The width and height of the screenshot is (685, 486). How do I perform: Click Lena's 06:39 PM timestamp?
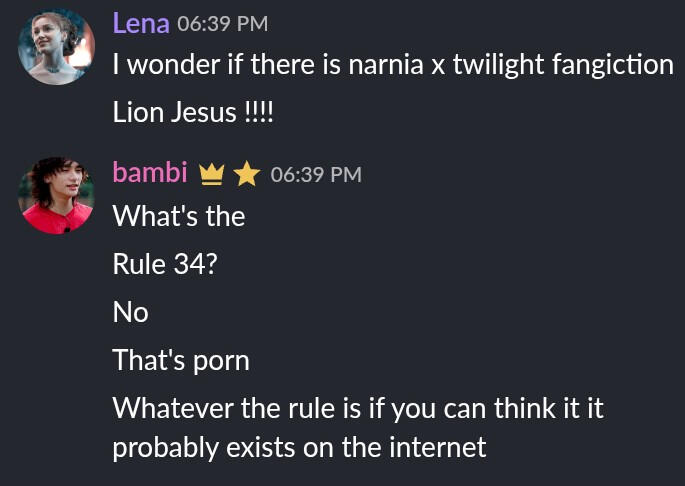click(x=222, y=24)
